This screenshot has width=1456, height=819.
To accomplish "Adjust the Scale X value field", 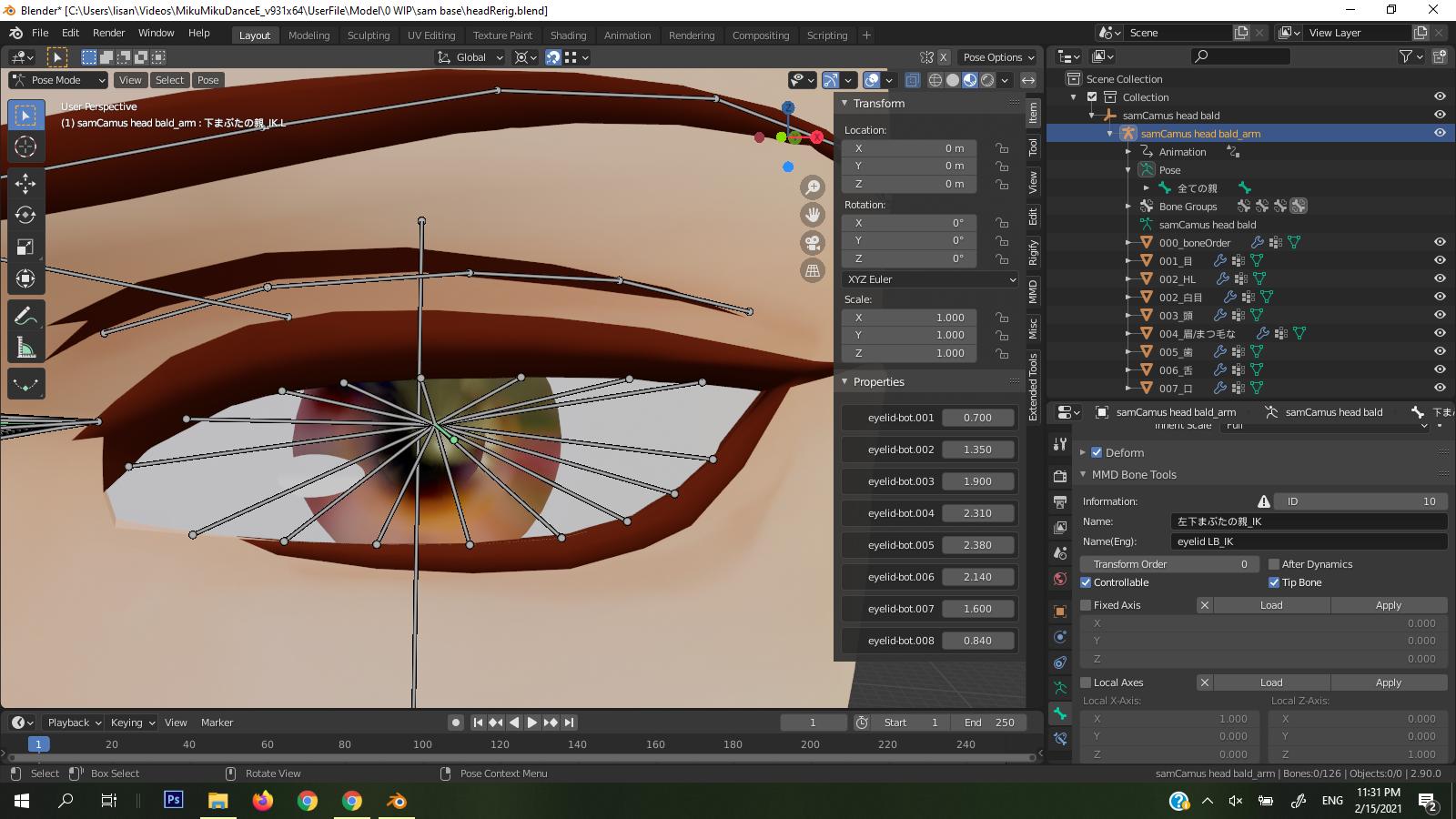I will click(x=908, y=318).
